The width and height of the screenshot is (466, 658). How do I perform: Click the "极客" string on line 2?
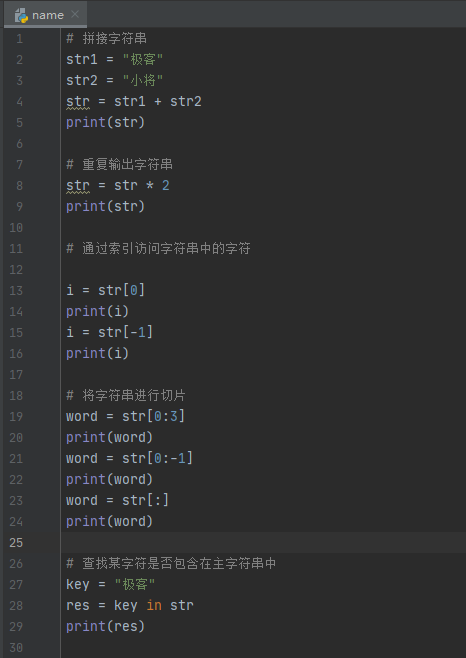coord(143,59)
